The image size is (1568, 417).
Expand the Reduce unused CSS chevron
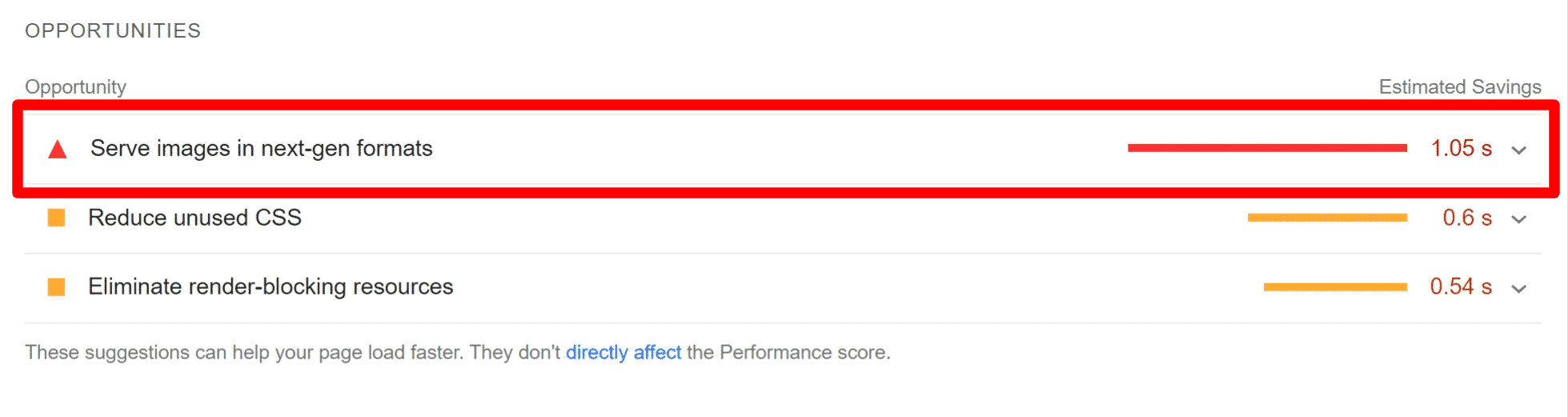point(1518,219)
